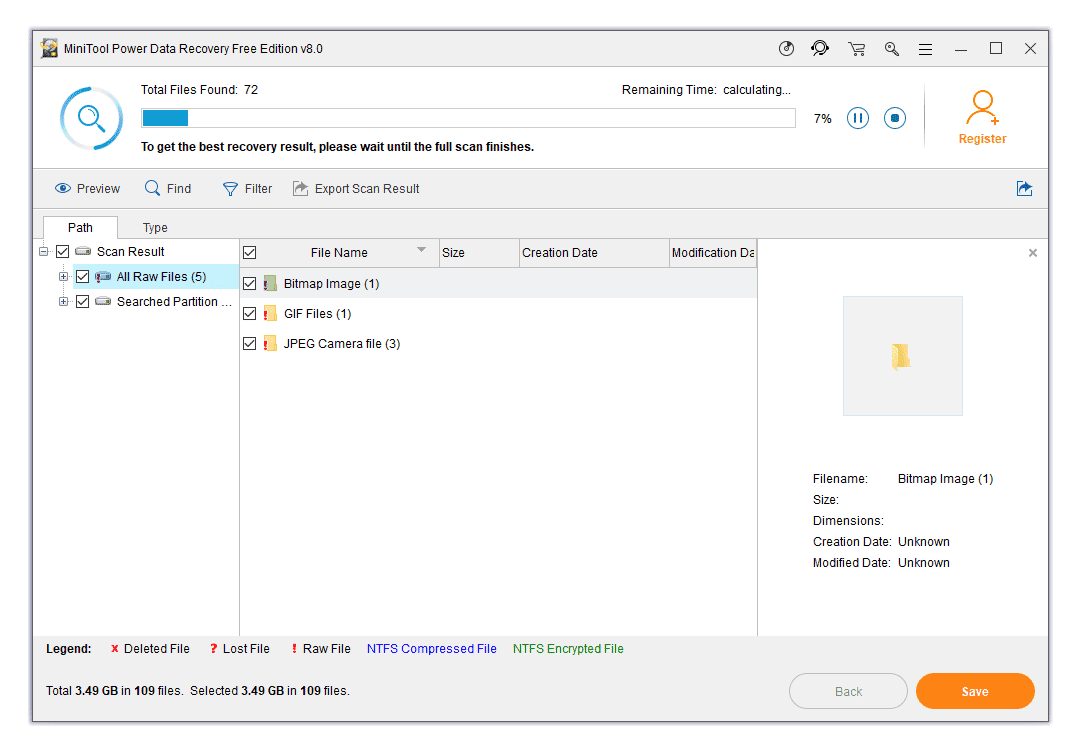Click the share icon at toolbar right
Image resolution: width=1075 pixels, height=748 pixels.
click(1024, 189)
